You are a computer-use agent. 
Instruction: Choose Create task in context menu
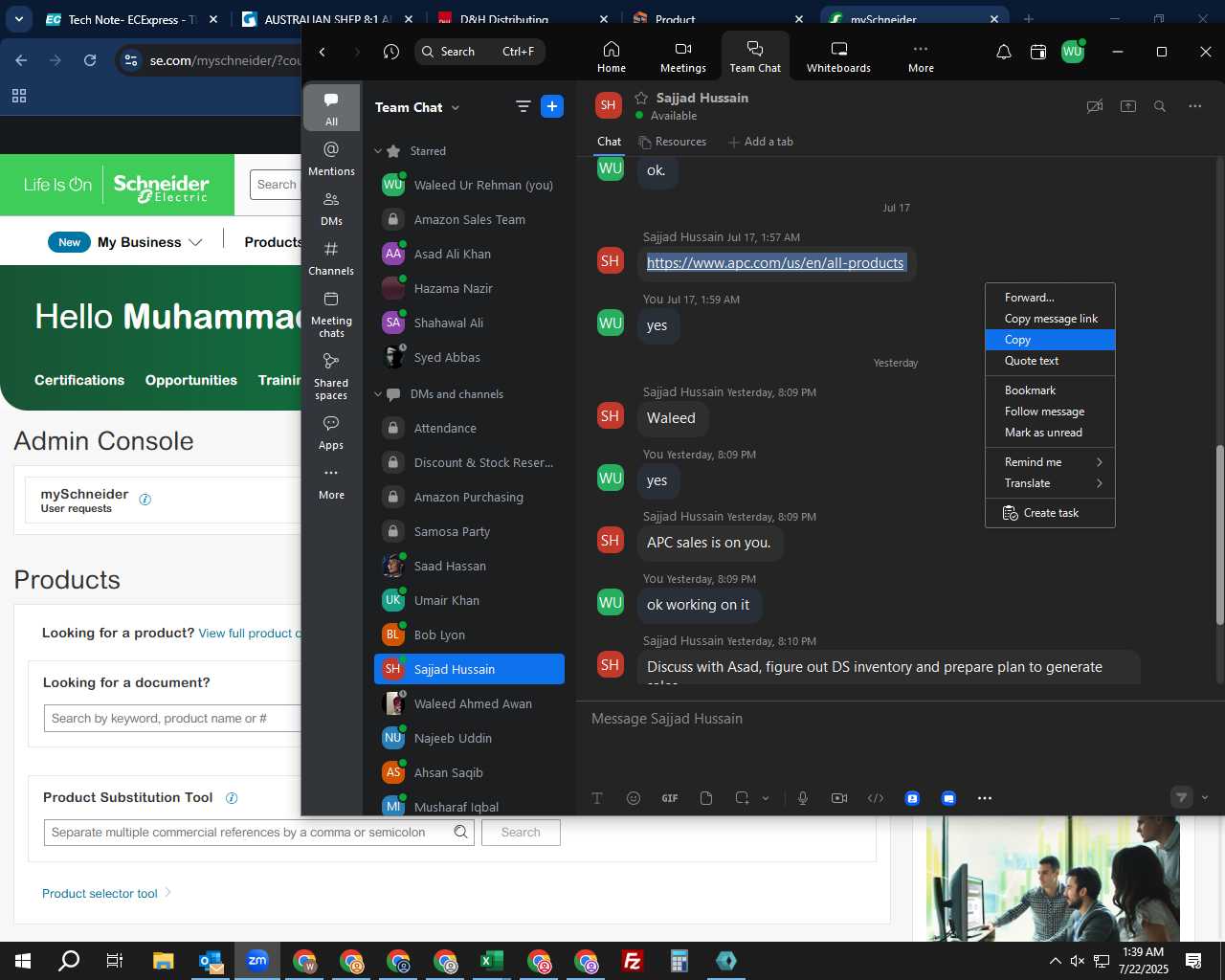tap(1050, 513)
